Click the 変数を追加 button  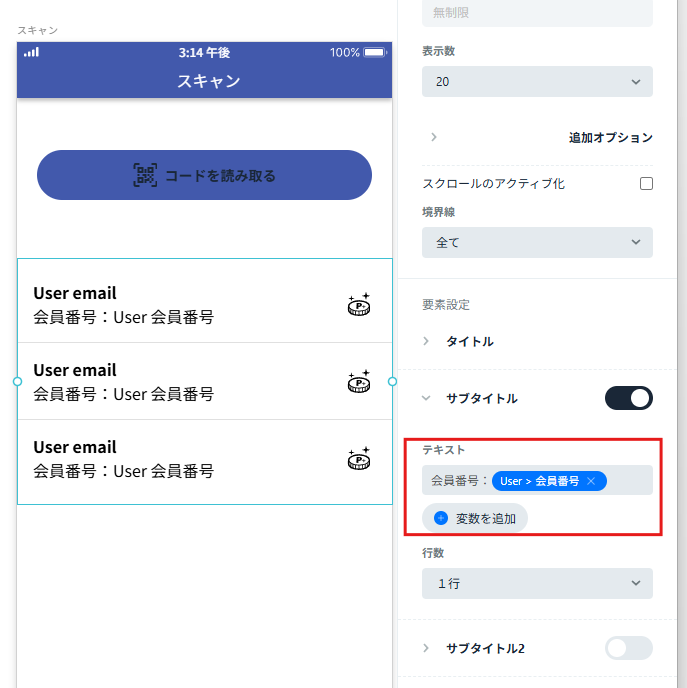tap(475, 518)
